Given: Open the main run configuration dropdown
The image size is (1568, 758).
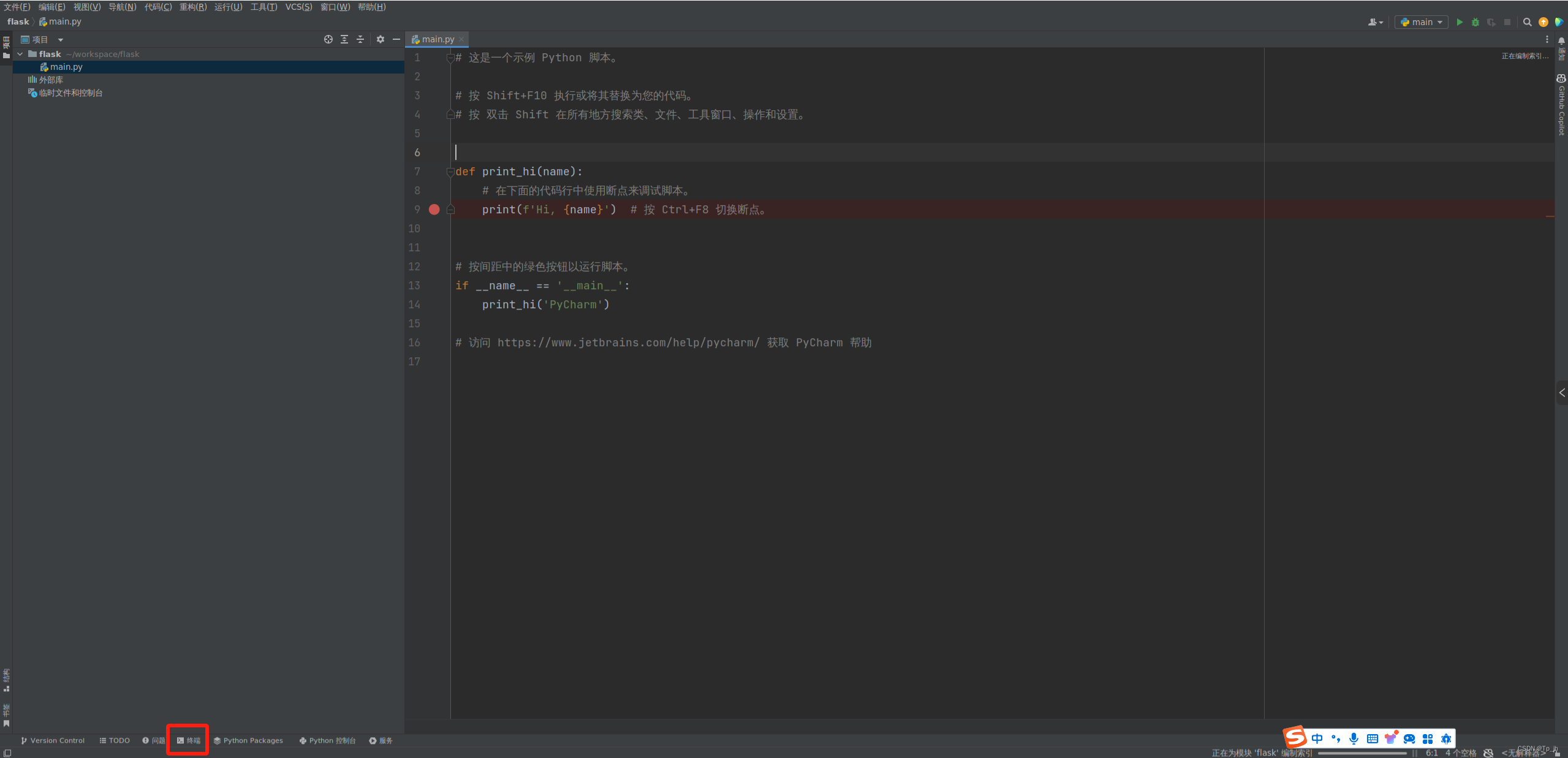Looking at the screenshot, I should point(1422,22).
